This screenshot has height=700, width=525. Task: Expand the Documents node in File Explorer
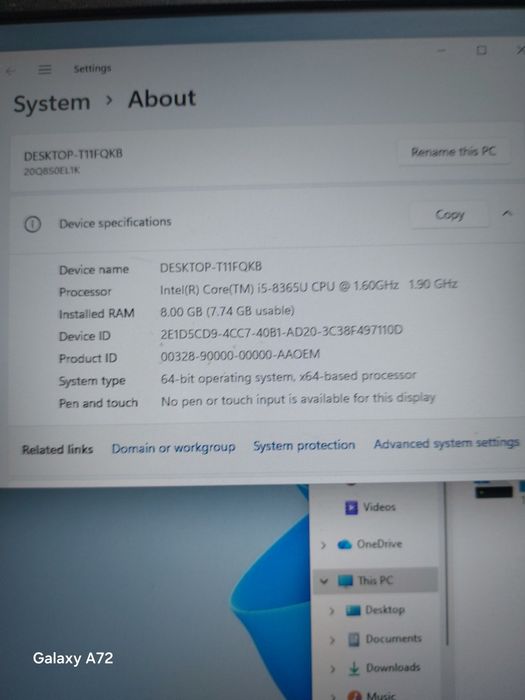click(x=332, y=640)
